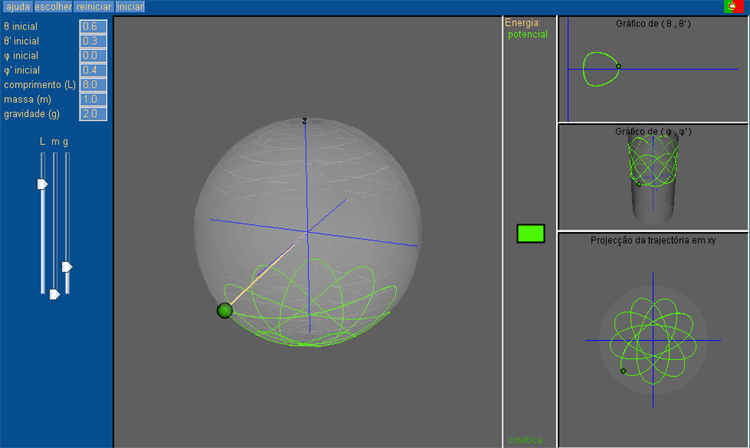Screen dimensions: 750x448
Task: Click the length (L) slider handle
Action: tap(42, 184)
